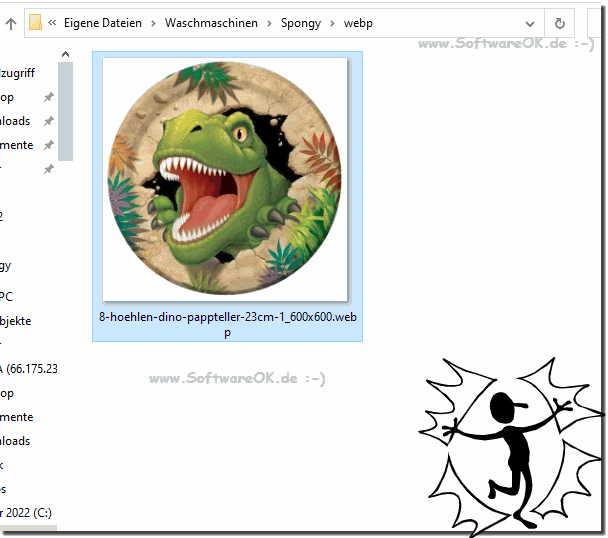Click the 8-hoehlen-dino-pappteller file name
This screenshot has width=608, height=538.
[228, 324]
